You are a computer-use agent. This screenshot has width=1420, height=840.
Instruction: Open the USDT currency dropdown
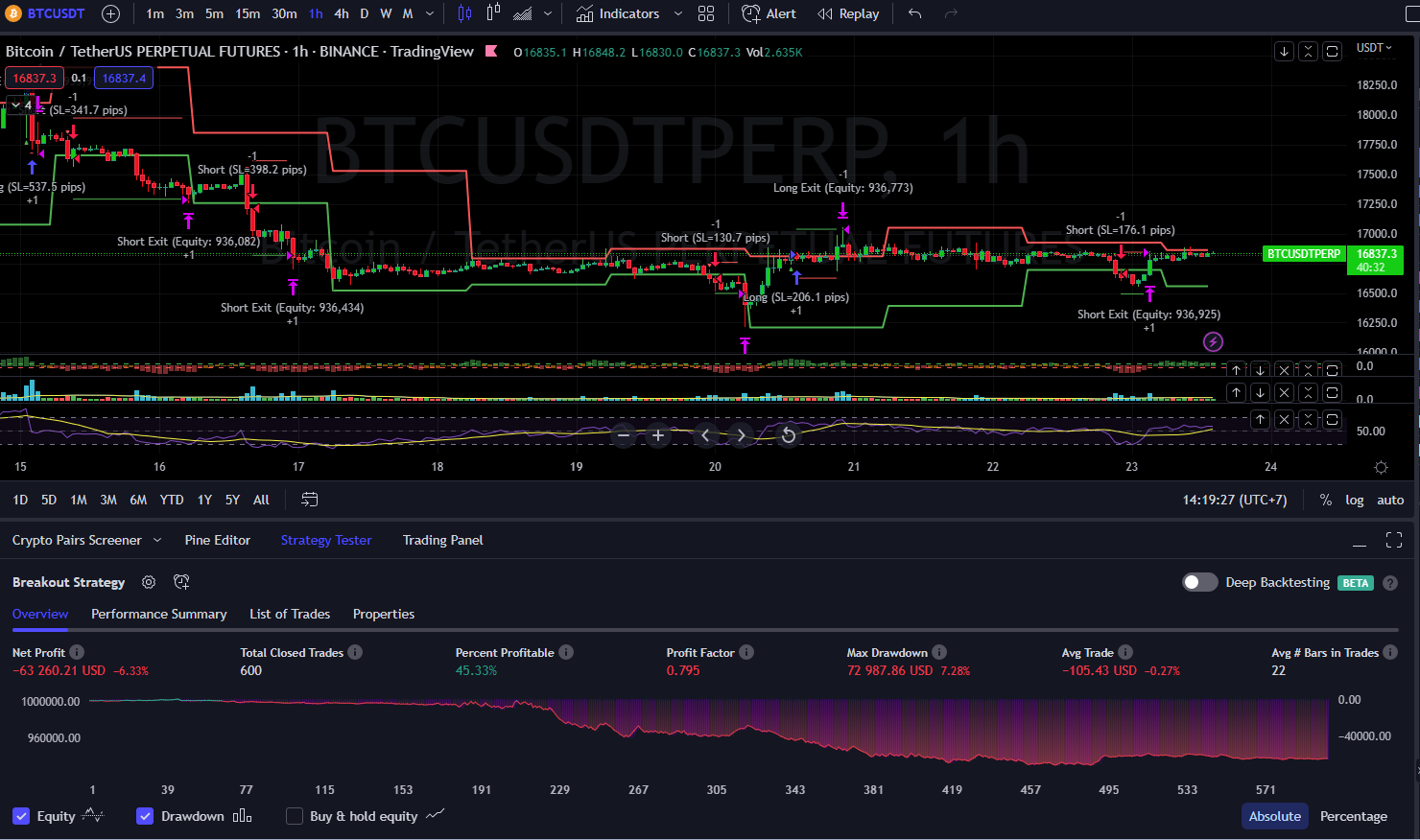pos(1374,48)
